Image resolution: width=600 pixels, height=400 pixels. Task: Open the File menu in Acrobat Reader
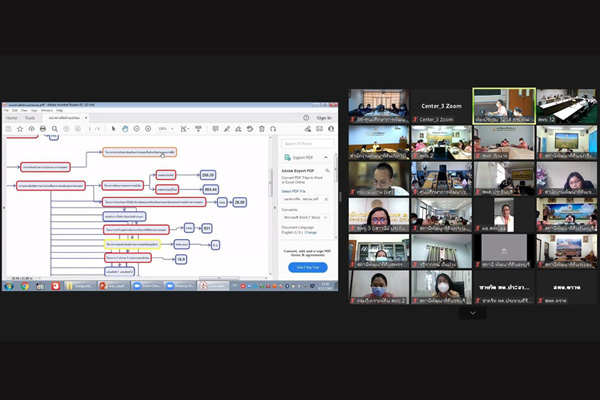click(7, 110)
